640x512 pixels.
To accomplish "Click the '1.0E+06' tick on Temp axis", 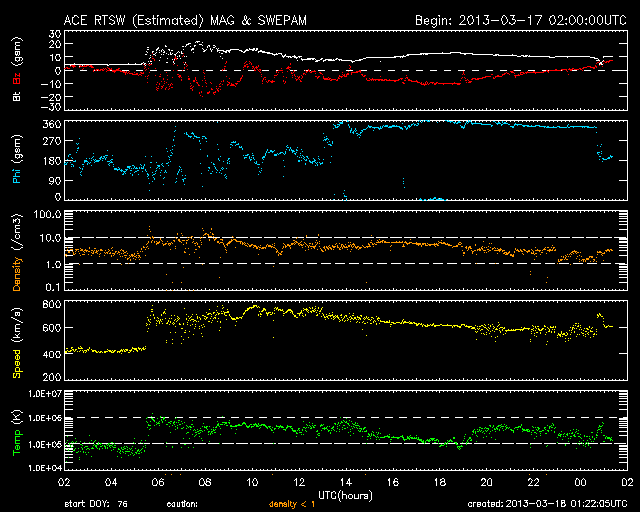I will 45,418.
